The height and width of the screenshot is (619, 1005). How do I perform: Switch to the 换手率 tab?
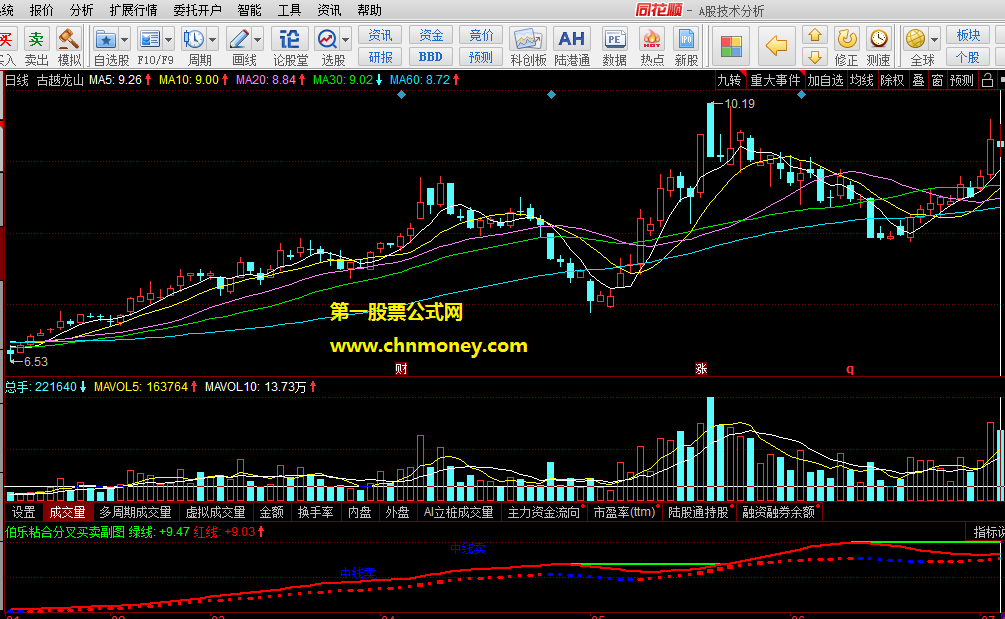point(315,512)
